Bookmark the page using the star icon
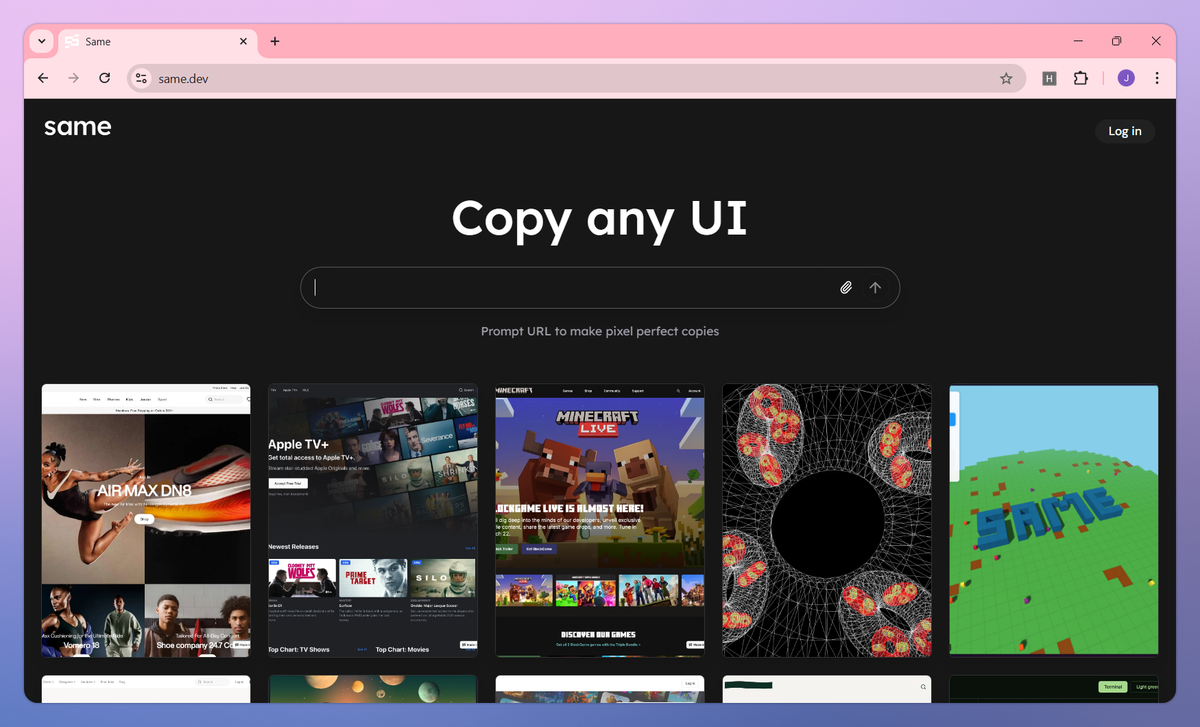Screen dimensions: 1200x727 (x=1006, y=78)
